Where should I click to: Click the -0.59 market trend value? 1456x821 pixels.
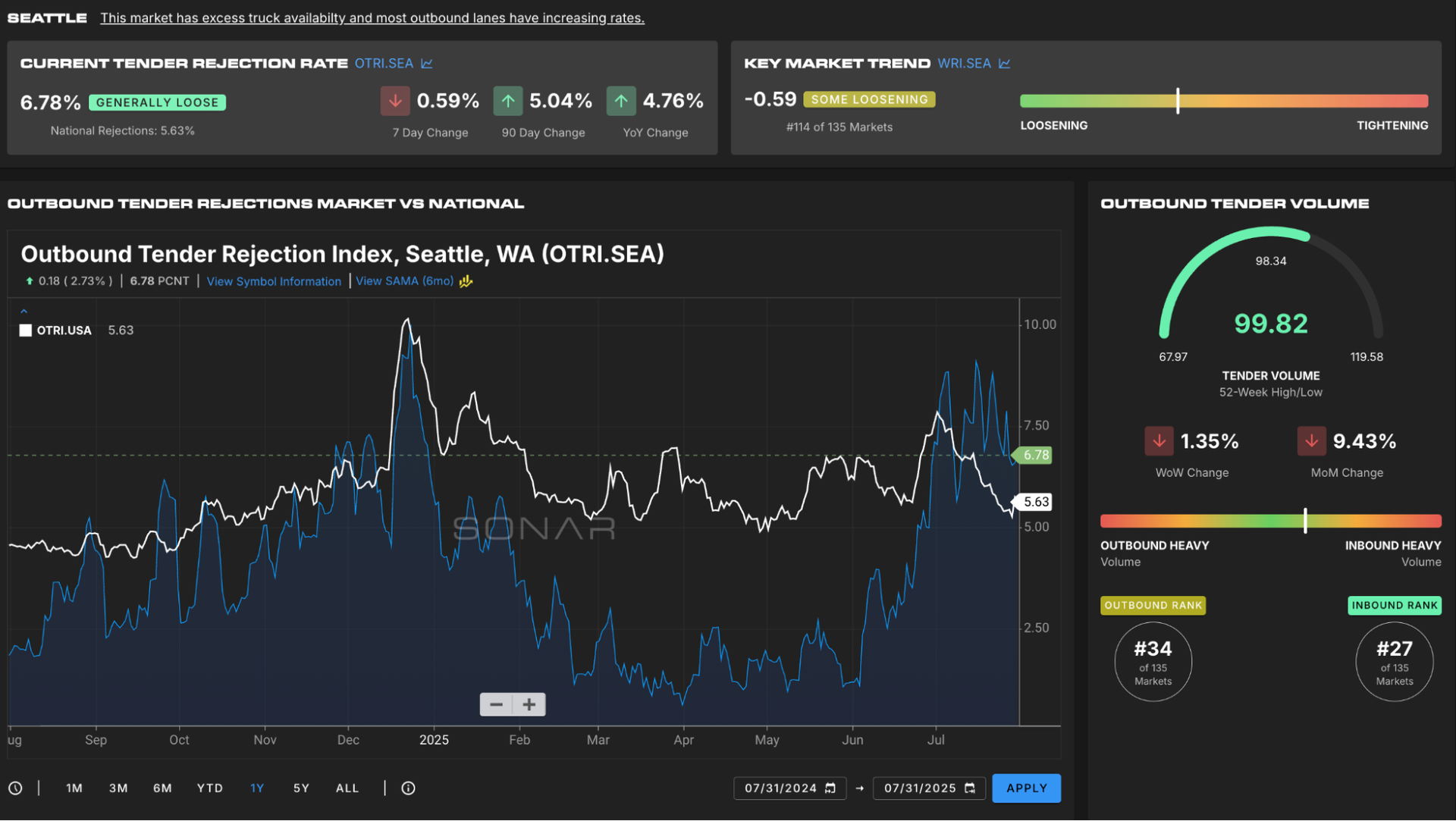point(770,99)
